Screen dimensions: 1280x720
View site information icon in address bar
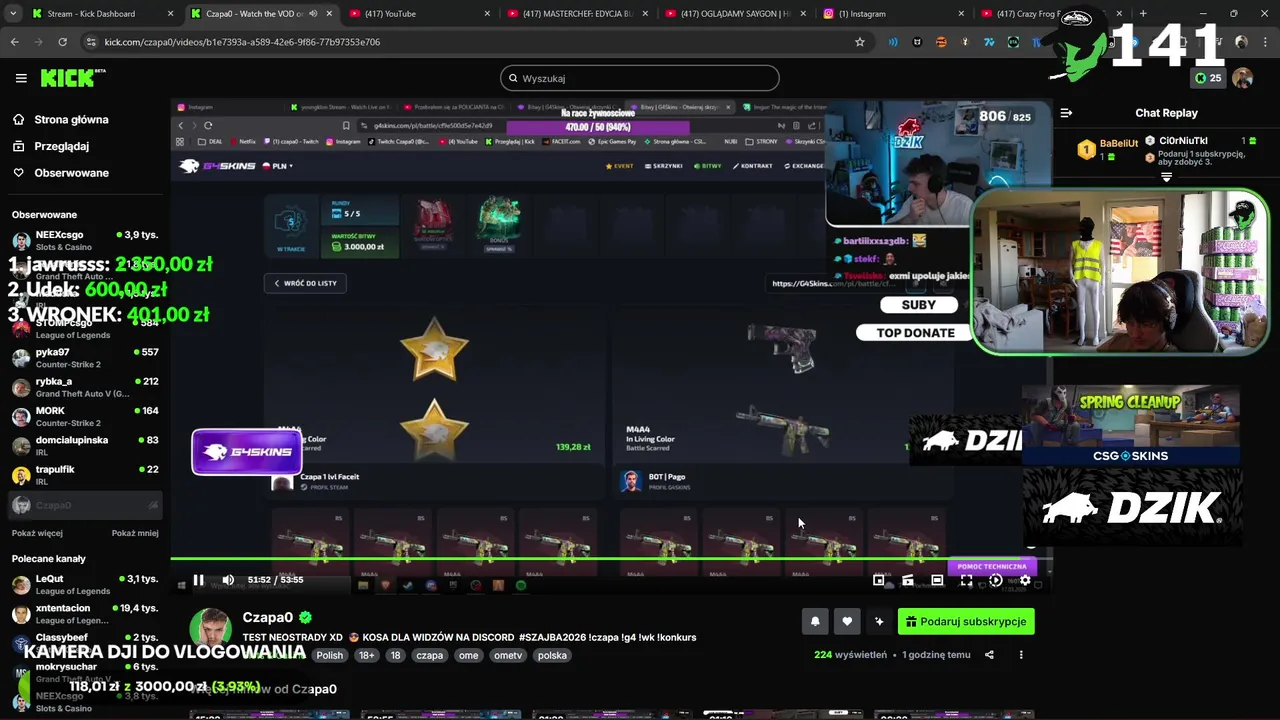[x=92, y=42]
